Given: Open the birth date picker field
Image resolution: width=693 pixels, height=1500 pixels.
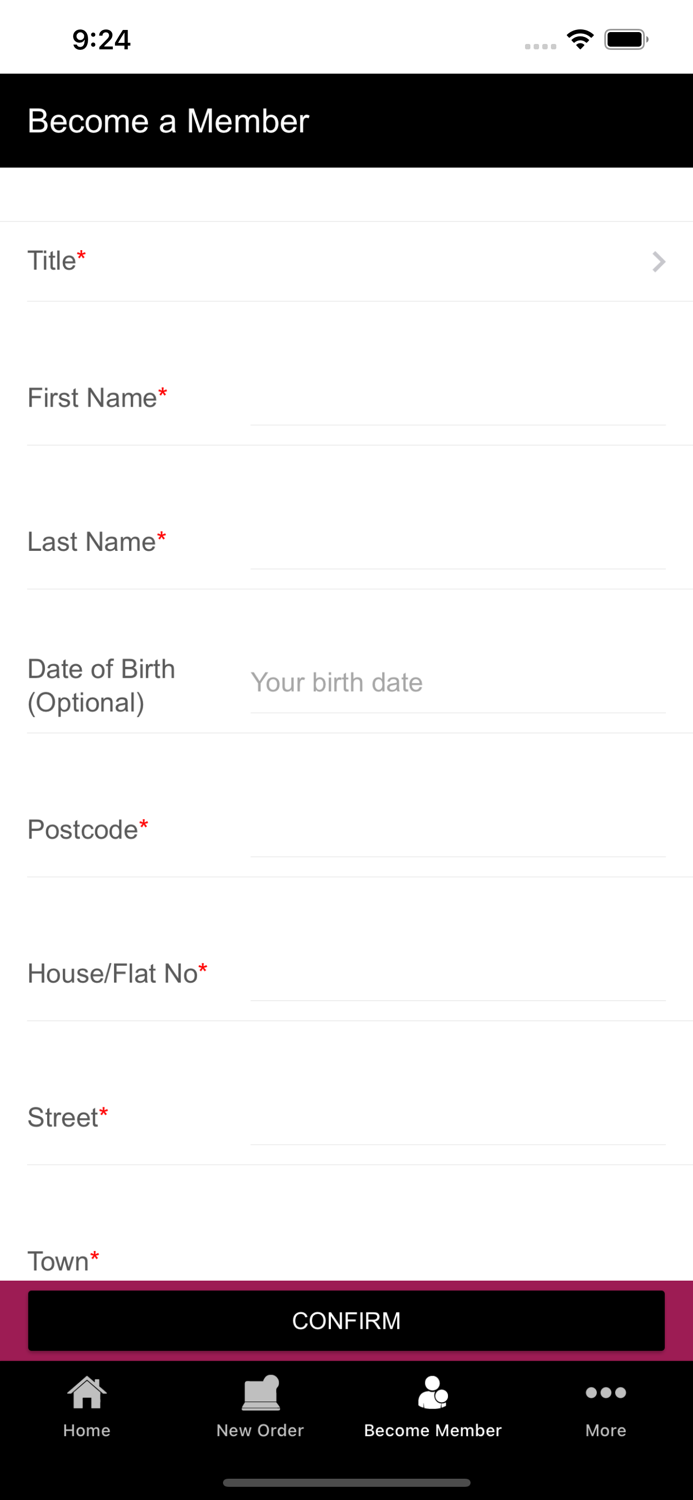Looking at the screenshot, I should coord(457,683).
